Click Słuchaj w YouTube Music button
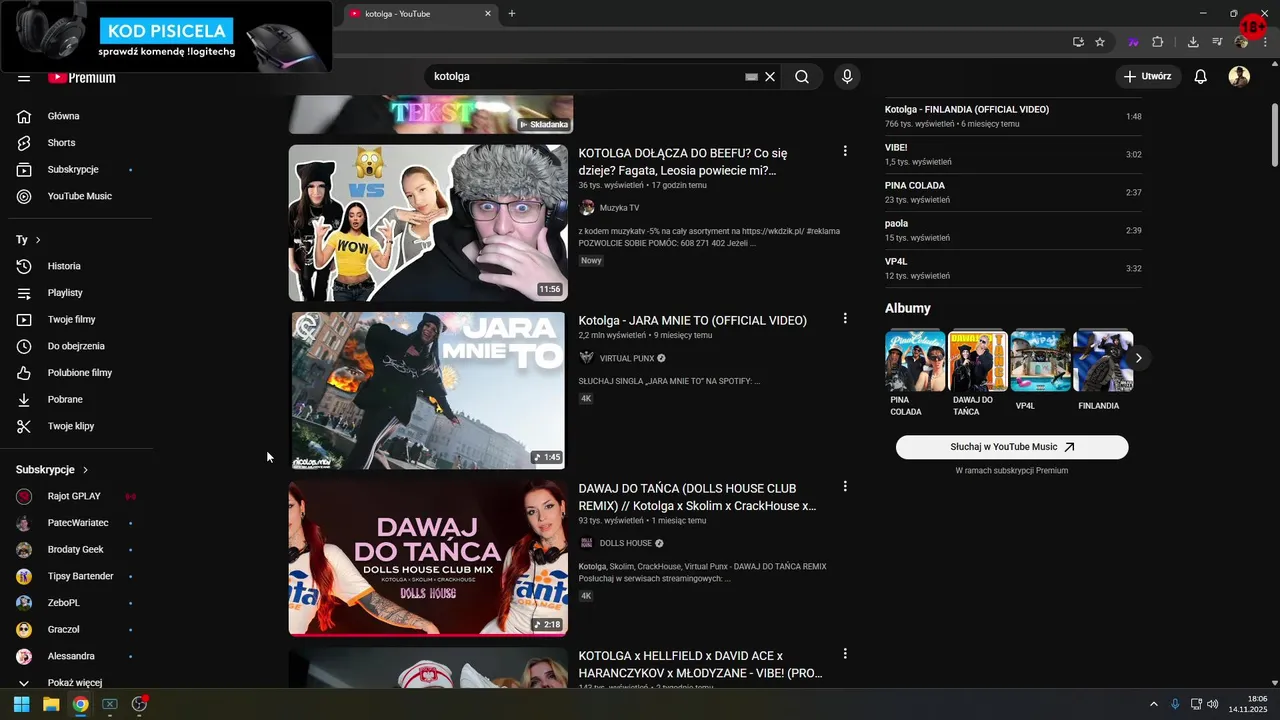This screenshot has width=1280, height=720. 1012,447
